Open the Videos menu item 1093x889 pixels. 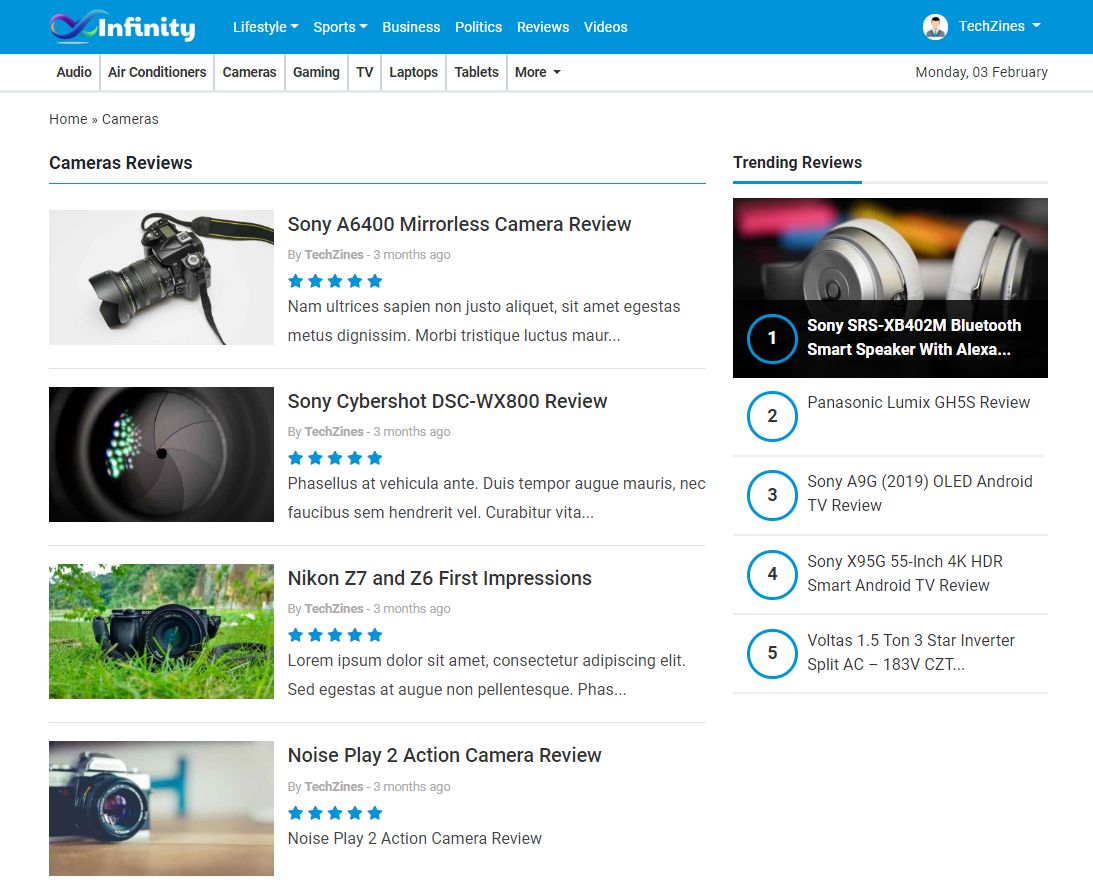(606, 26)
